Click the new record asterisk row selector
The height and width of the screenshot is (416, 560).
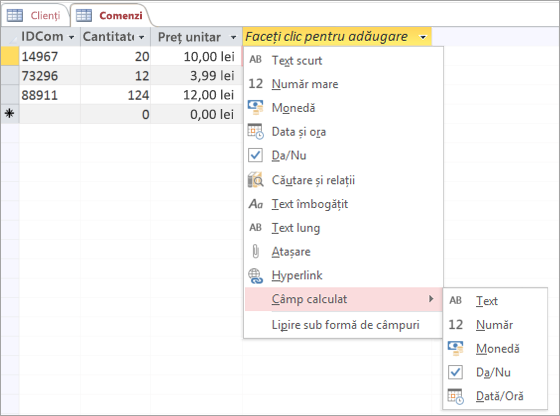tap(10, 114)
